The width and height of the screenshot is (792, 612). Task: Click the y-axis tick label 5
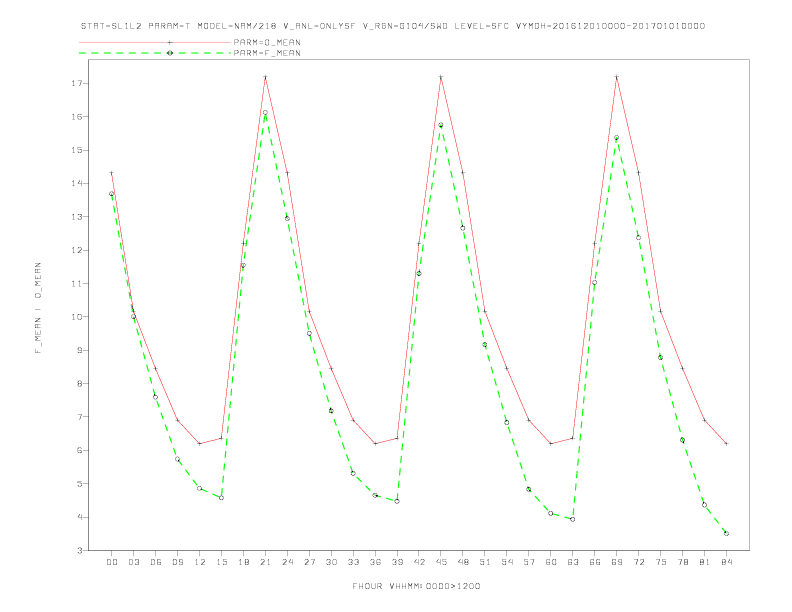(80, 484)
